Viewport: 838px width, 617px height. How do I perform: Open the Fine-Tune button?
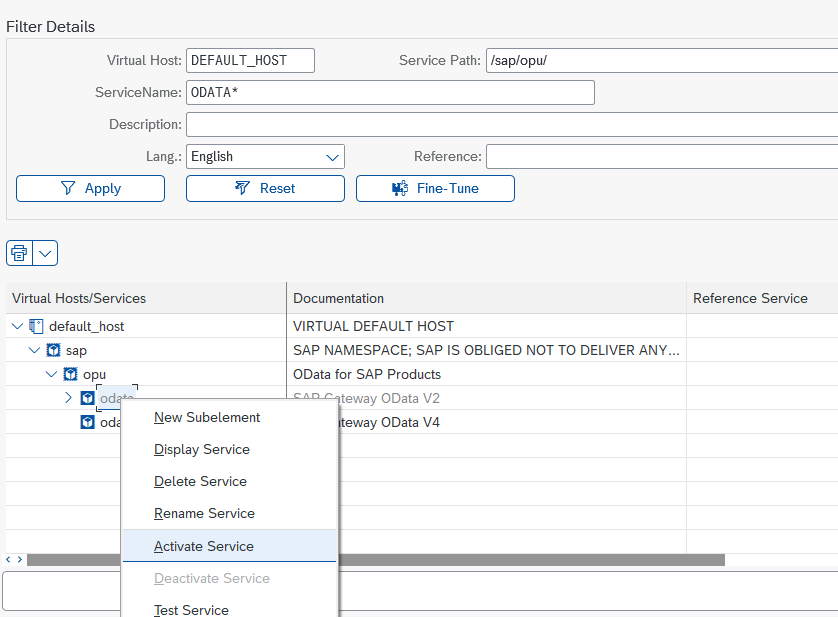(x=435, y=188)
